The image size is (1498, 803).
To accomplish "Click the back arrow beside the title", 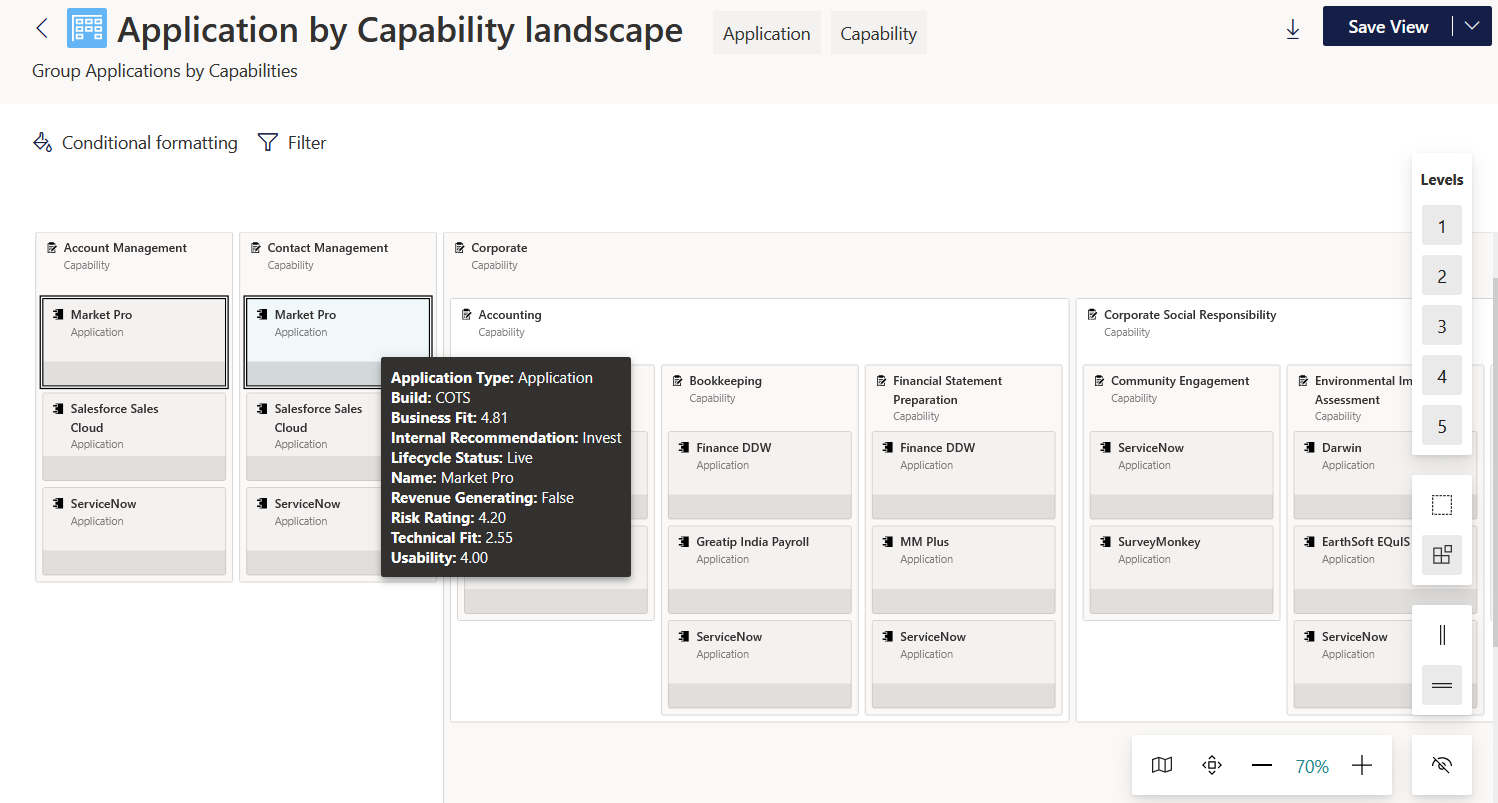I will click(41, 28).
